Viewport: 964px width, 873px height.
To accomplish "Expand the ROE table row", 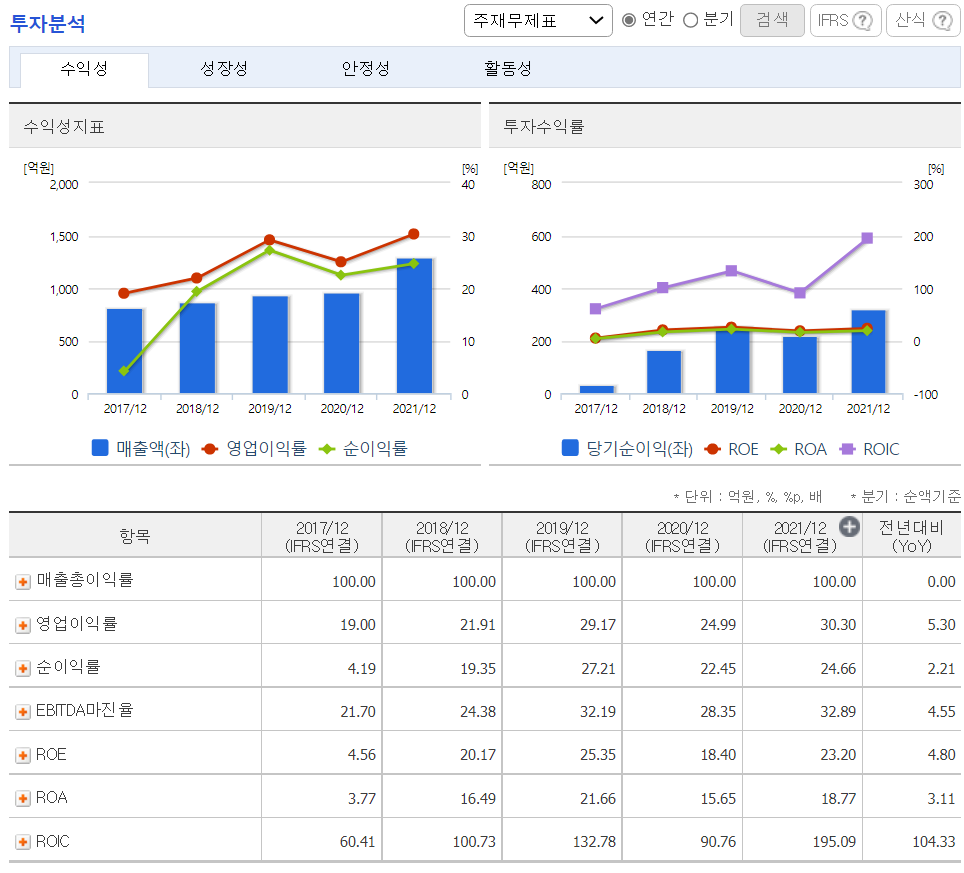I will [x=23, y=755].
